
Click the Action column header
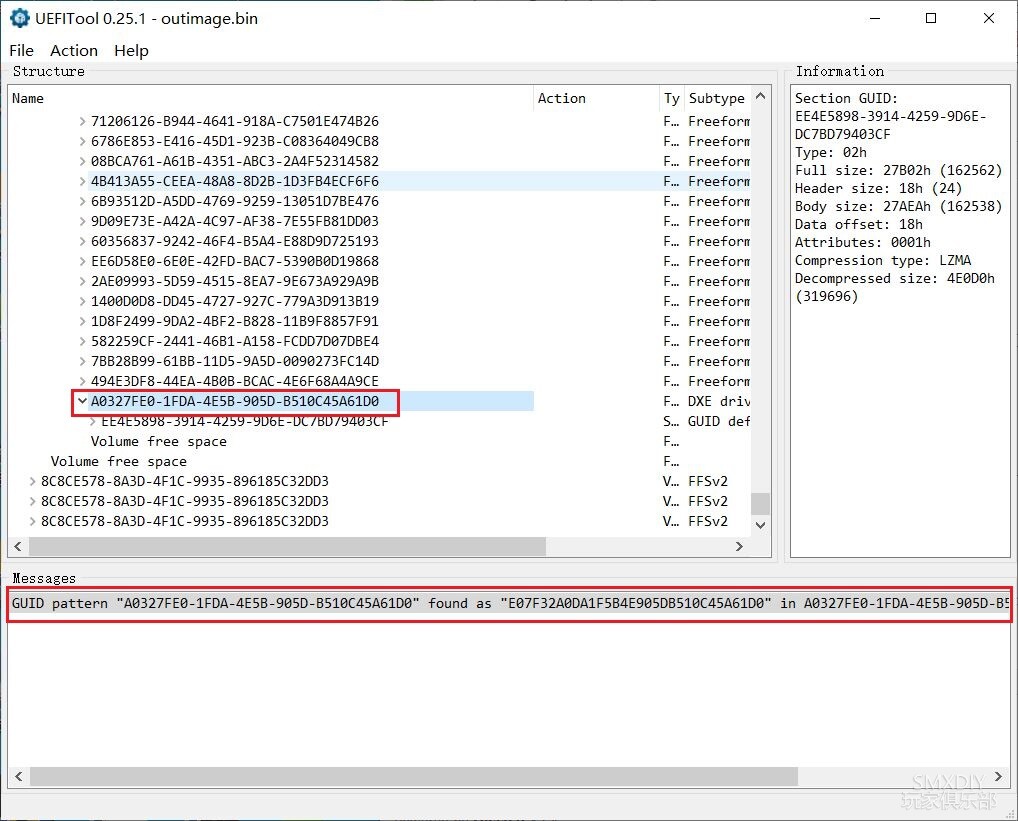pyautogui.click(x=596, y=98)
